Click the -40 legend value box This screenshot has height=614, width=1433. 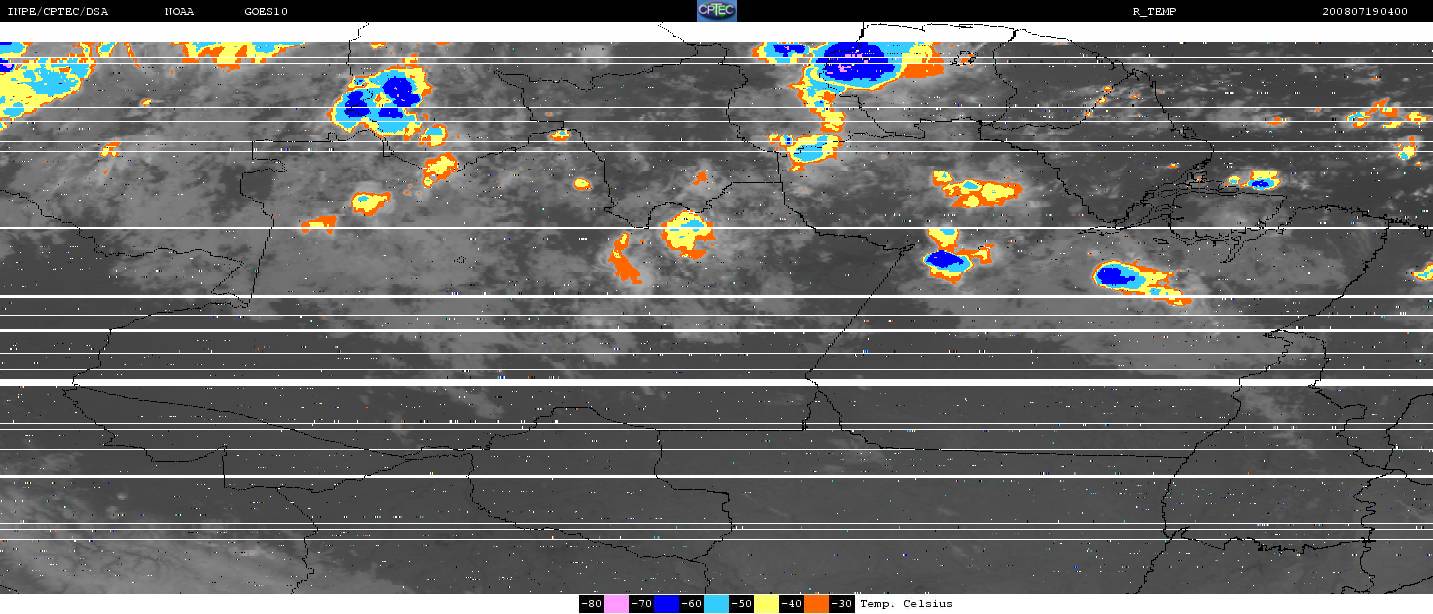791,604
